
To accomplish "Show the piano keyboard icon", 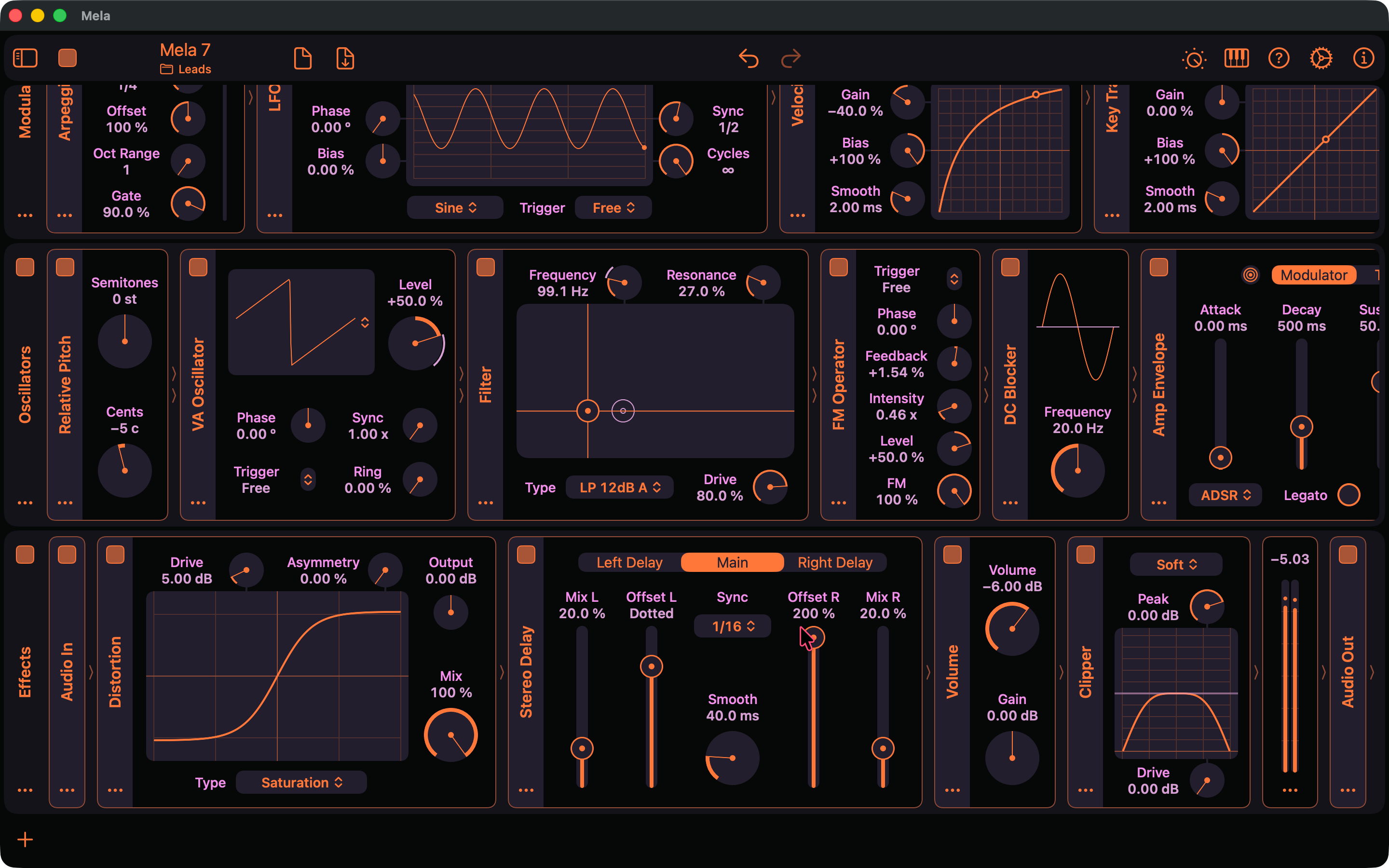I will point(1236,58).
